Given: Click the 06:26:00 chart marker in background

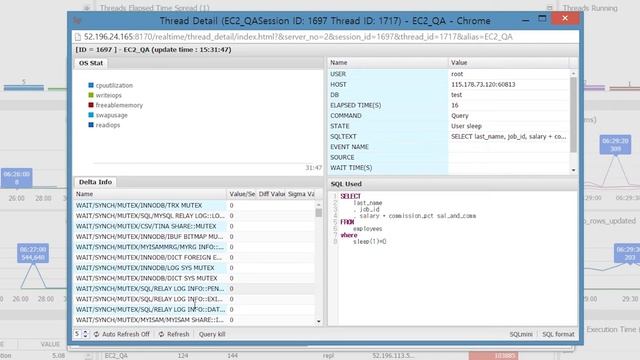Looking at the screenshot, I should pyautogui.click(x=16, y=178).
